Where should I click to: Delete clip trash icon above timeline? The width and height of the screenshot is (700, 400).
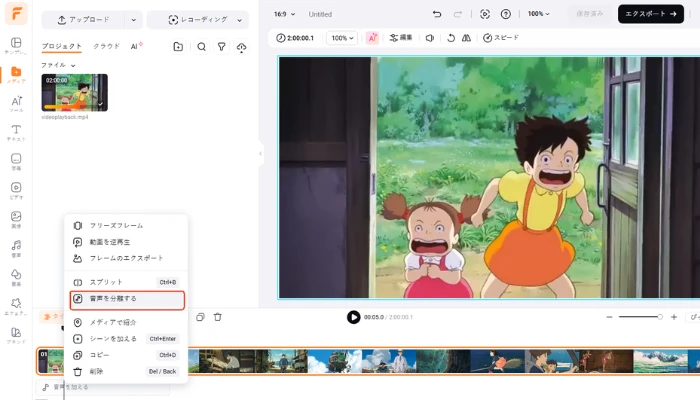click(217, 317)
